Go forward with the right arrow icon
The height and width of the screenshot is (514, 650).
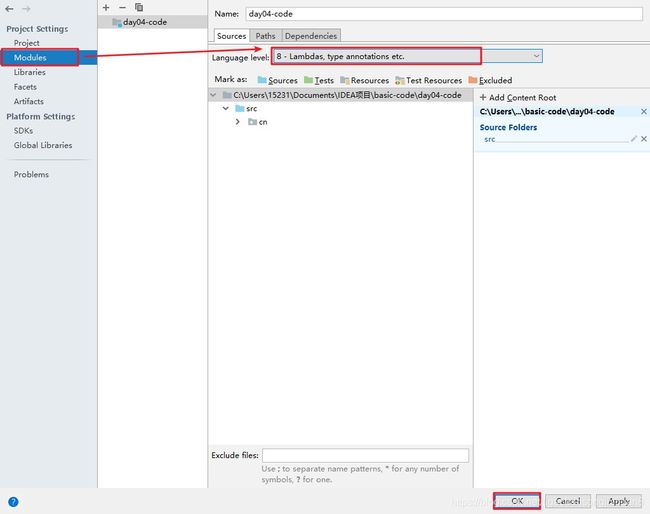point(26,9)
